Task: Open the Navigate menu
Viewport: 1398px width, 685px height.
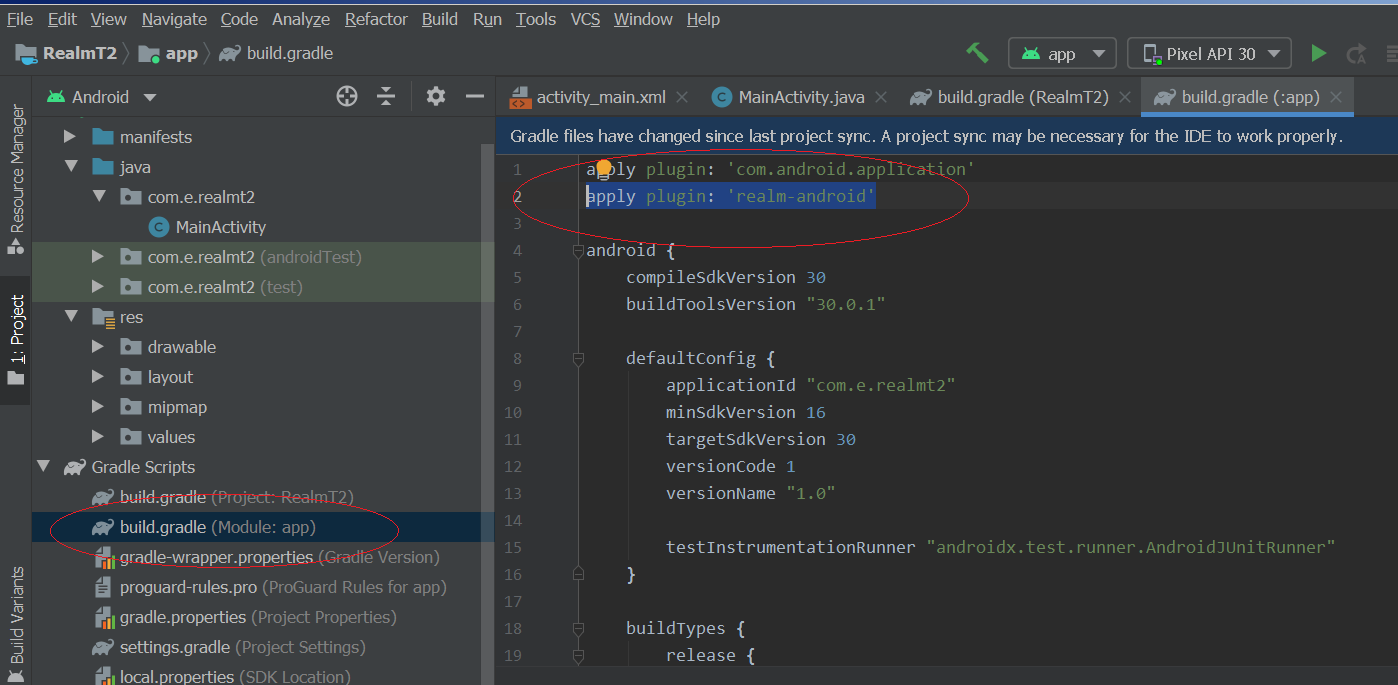Action: (174, 19)
